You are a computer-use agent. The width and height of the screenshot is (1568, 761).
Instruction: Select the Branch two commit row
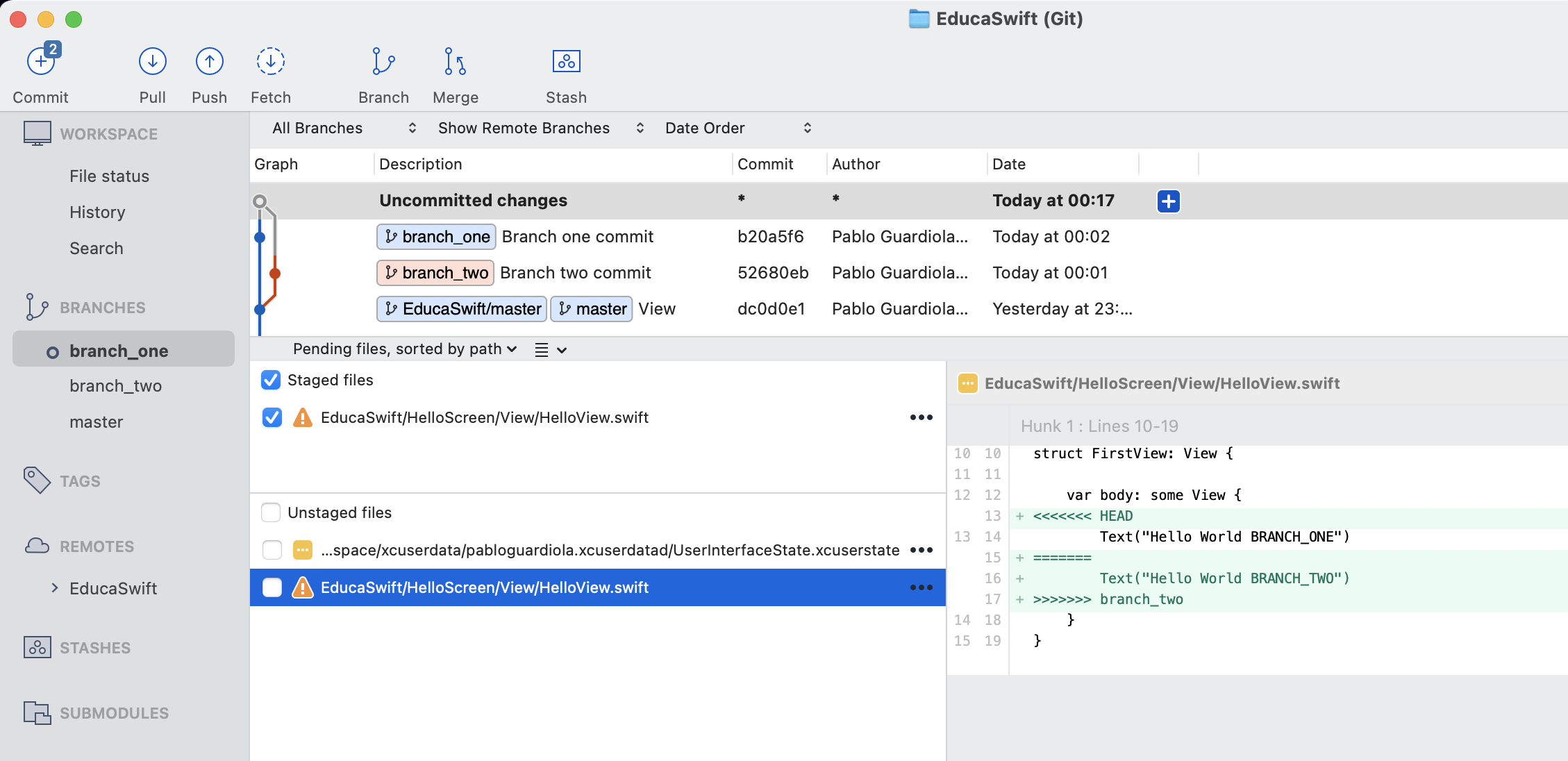575,273
